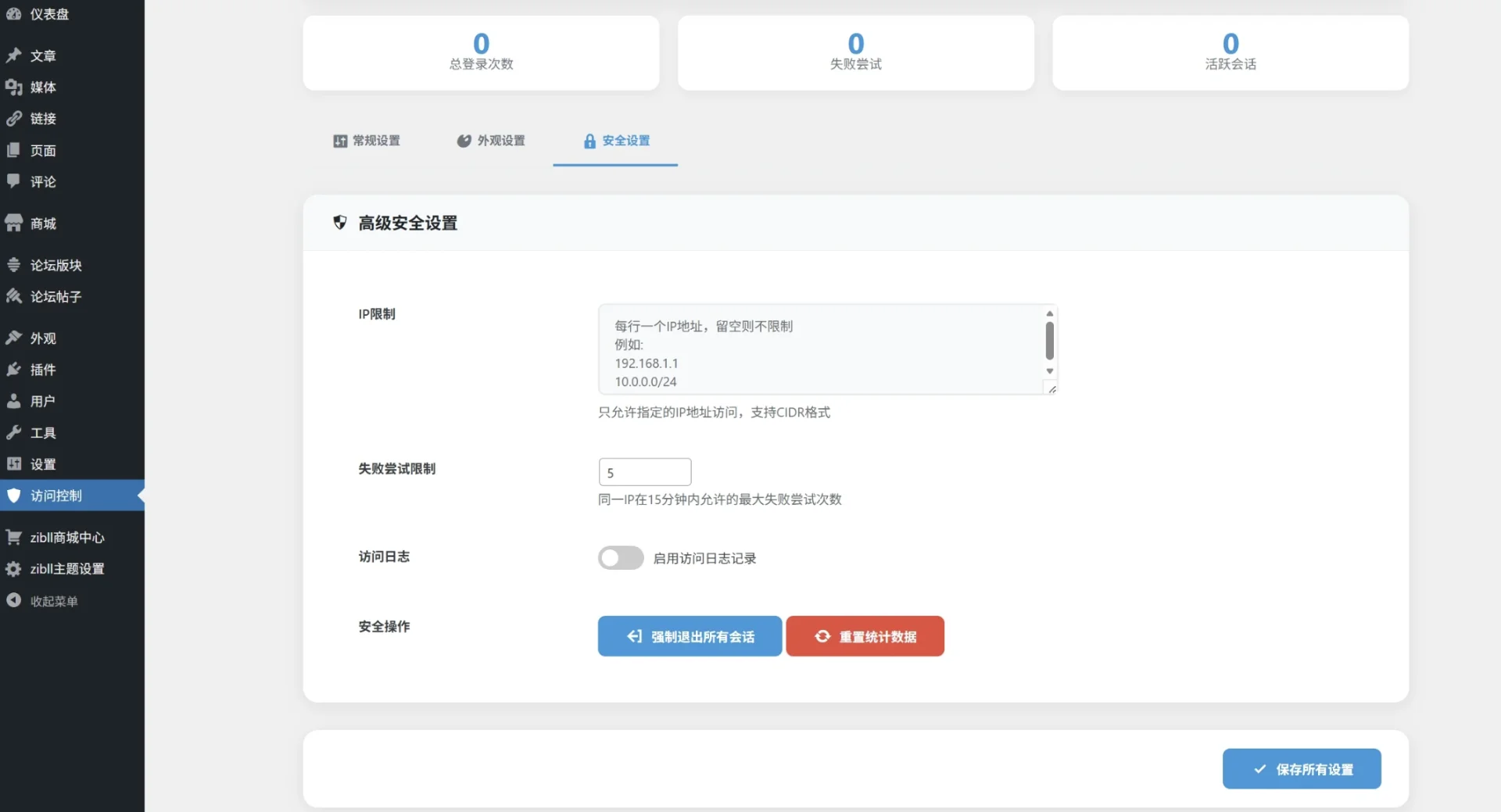This screenshot has width=1501, height=812.
Task: Click 保存所有设置 button
Action: tap(1302, 769)
